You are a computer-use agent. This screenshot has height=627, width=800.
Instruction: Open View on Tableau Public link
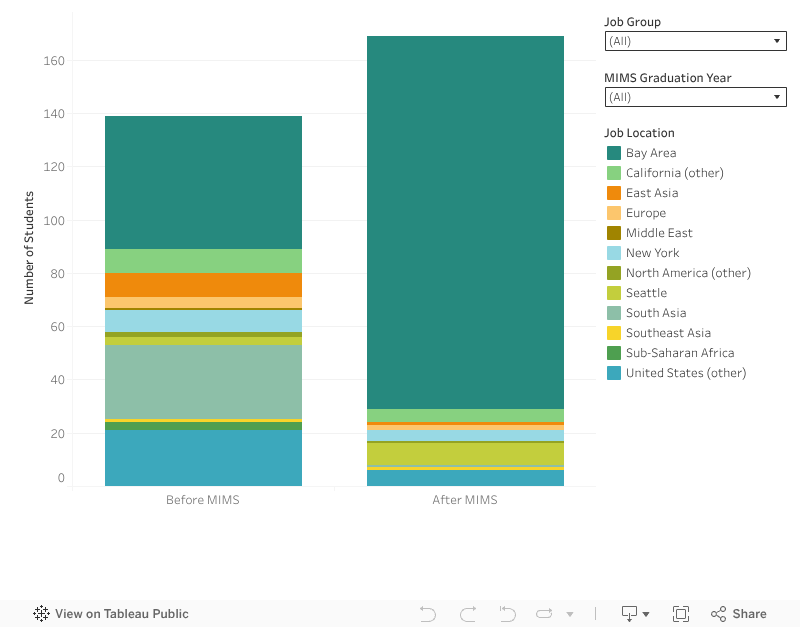tap(121, 614)
